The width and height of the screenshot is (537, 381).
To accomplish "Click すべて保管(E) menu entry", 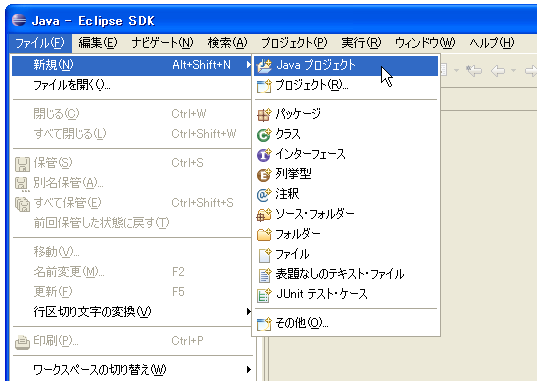I will tap(132, 203).
